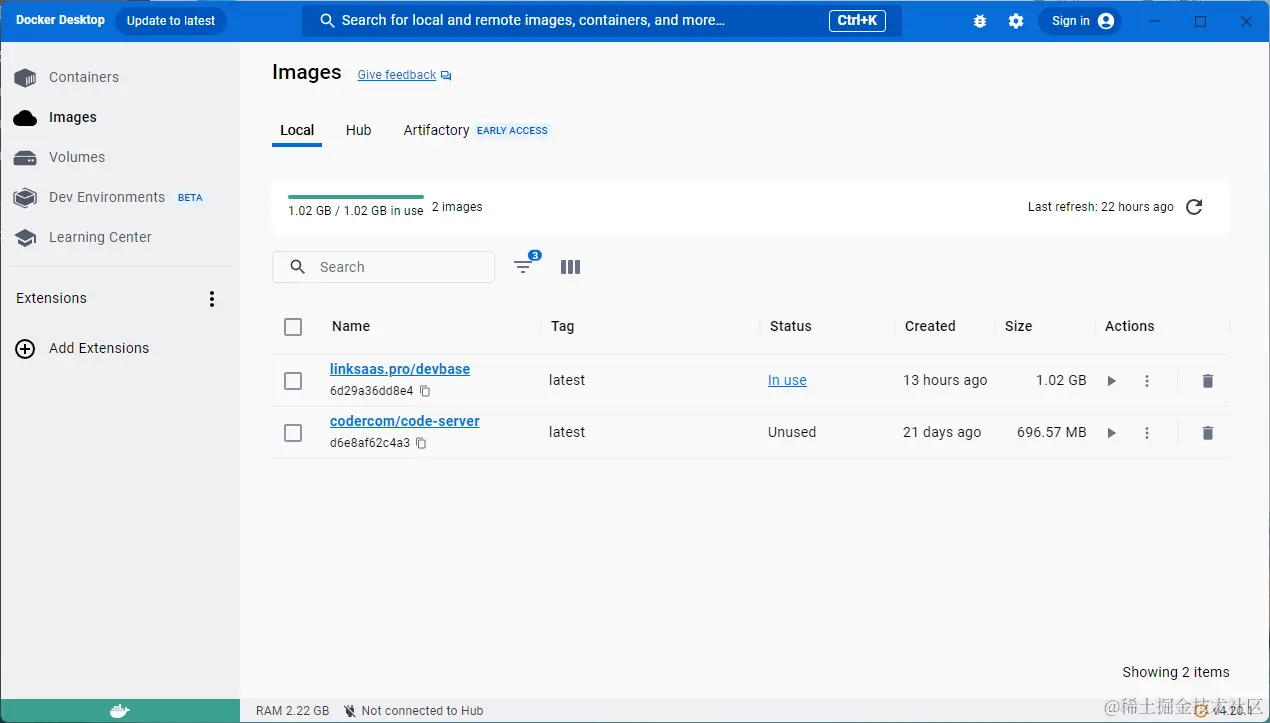The image size is (1270, 723).
Task: Sort by the Size column header
Action: [x=1019, y=326]
